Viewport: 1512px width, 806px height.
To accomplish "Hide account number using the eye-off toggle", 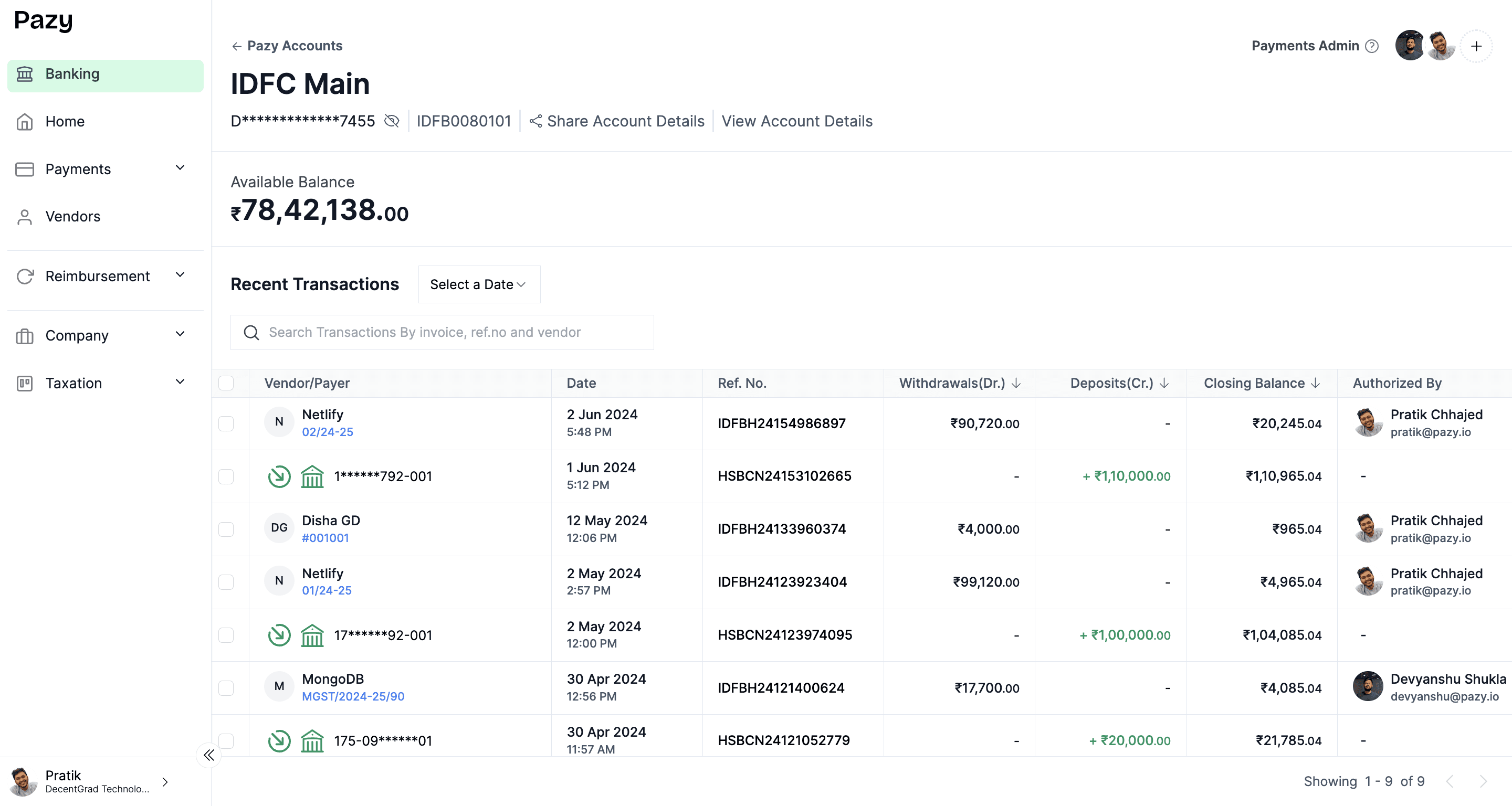I will [x=392, y=121].
